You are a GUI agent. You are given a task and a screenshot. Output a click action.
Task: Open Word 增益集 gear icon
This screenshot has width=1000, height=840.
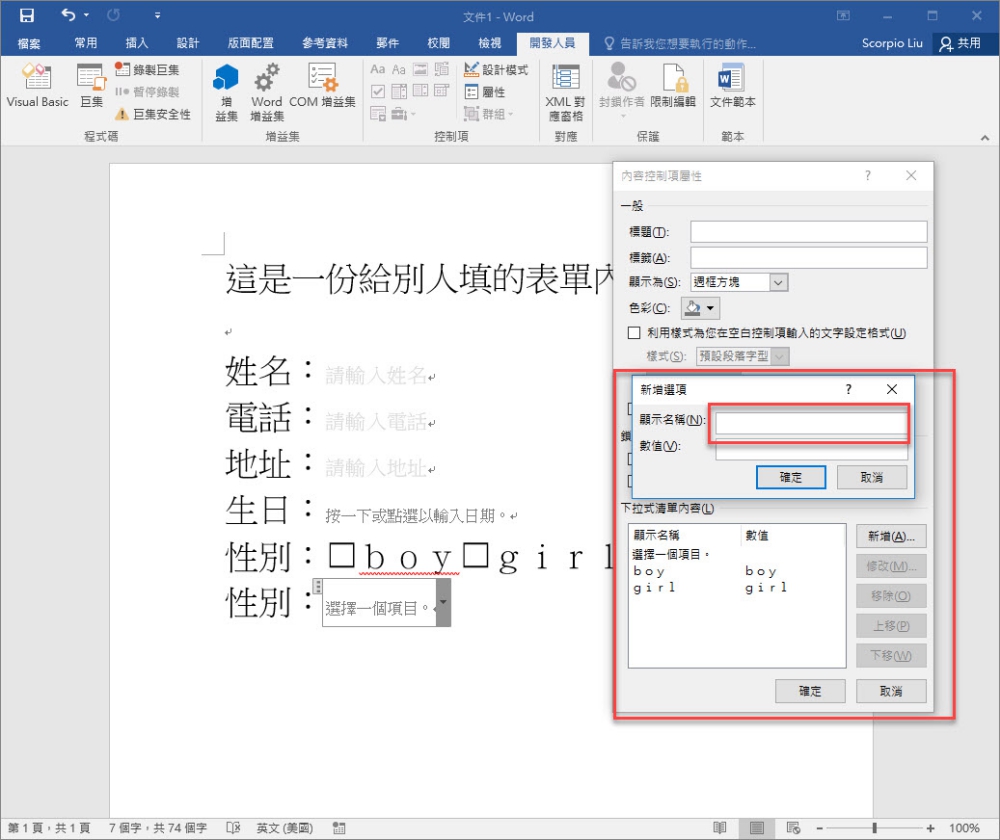pos(267,92)
